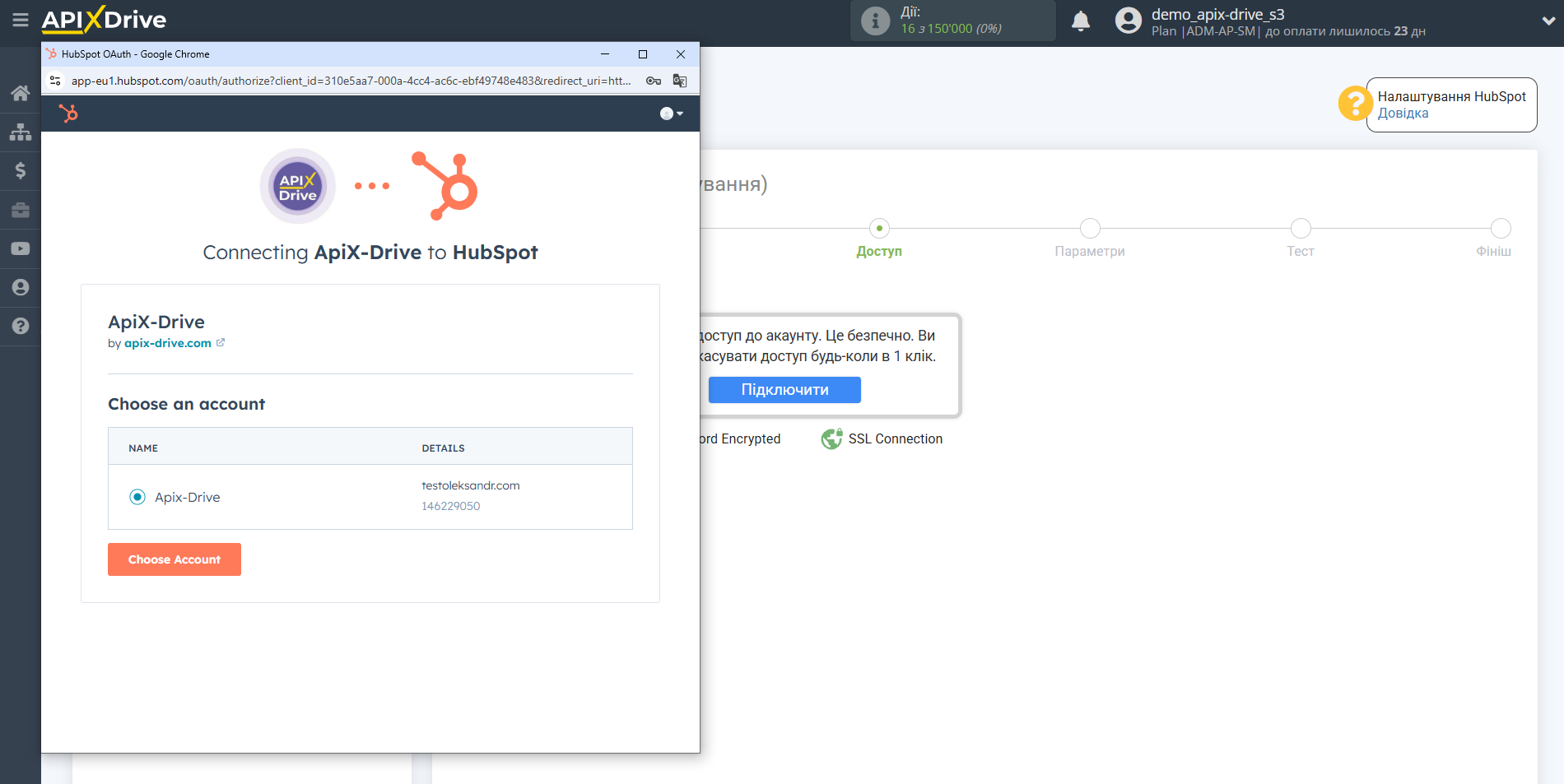Open the billing dollar sidebar icon
The image size is (1564, 784).
coord(21,170)
